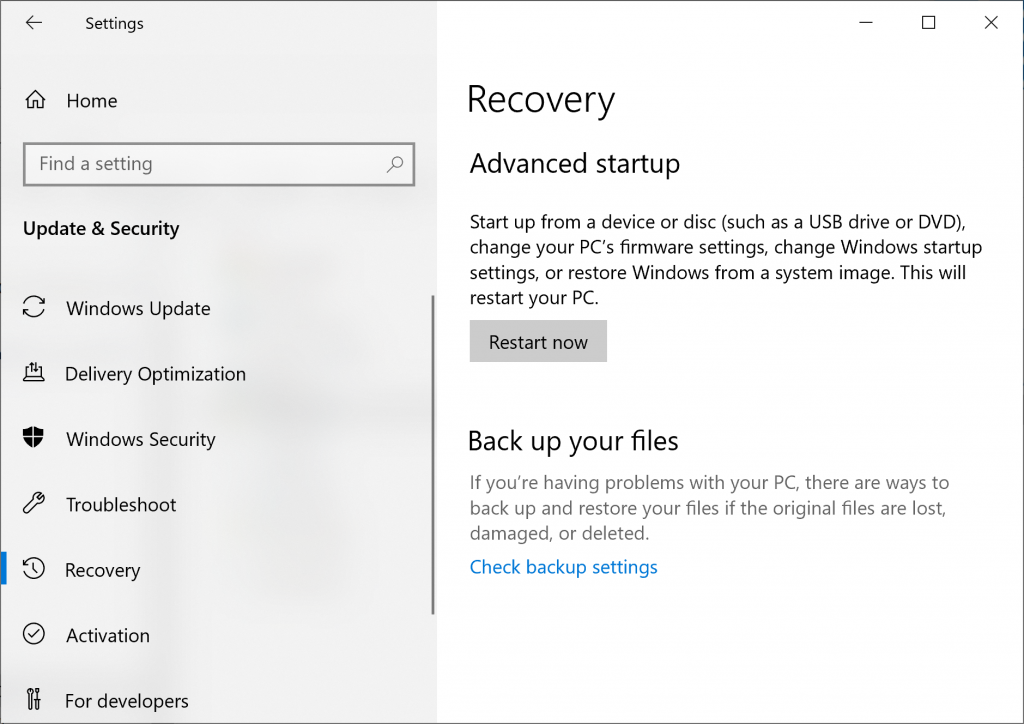Click the Windows Security shield icon
The image size is (1024, 724).
tap(34, 438)
